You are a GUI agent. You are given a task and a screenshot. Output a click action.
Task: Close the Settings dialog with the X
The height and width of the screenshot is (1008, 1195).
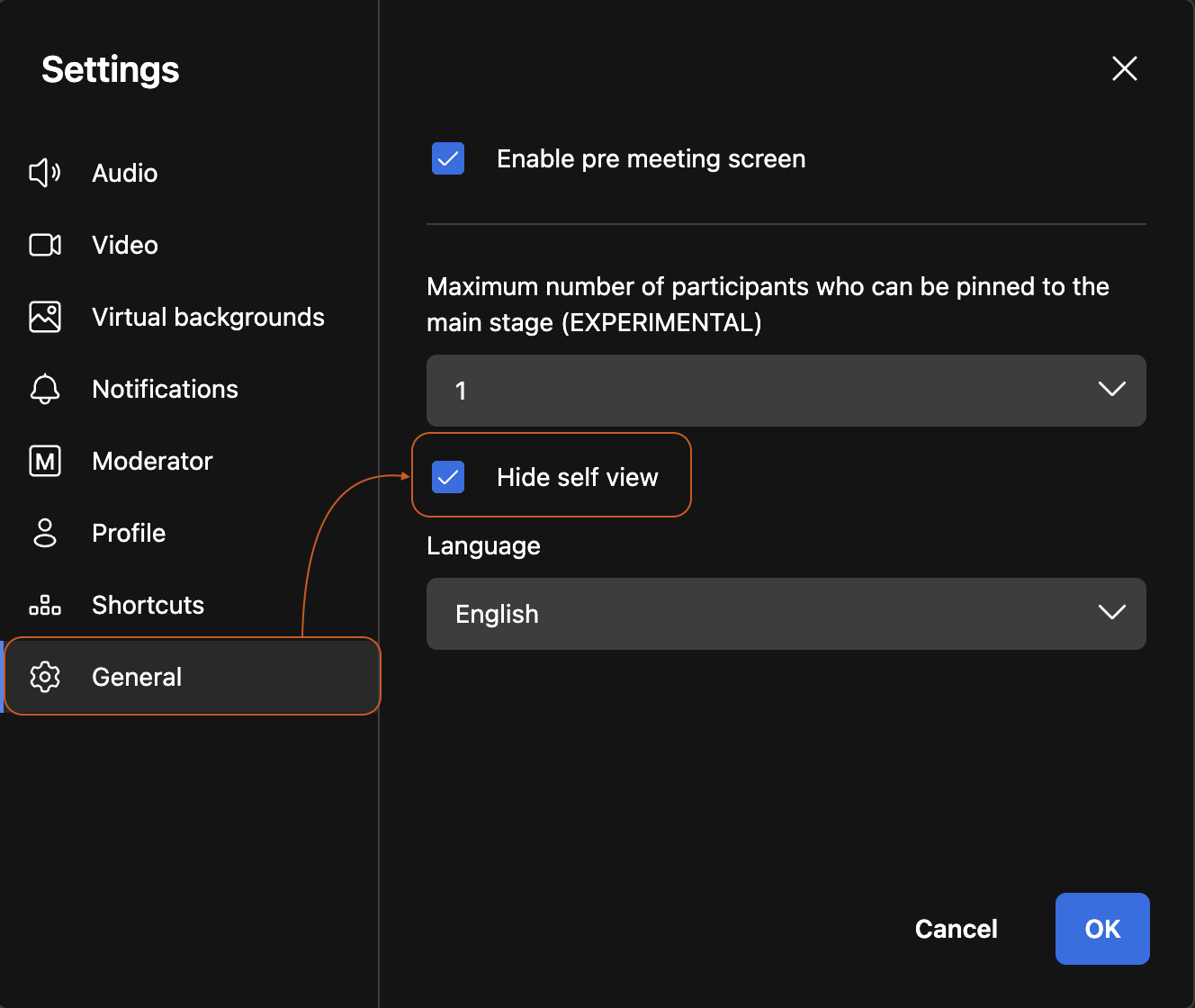[1125, 68]
